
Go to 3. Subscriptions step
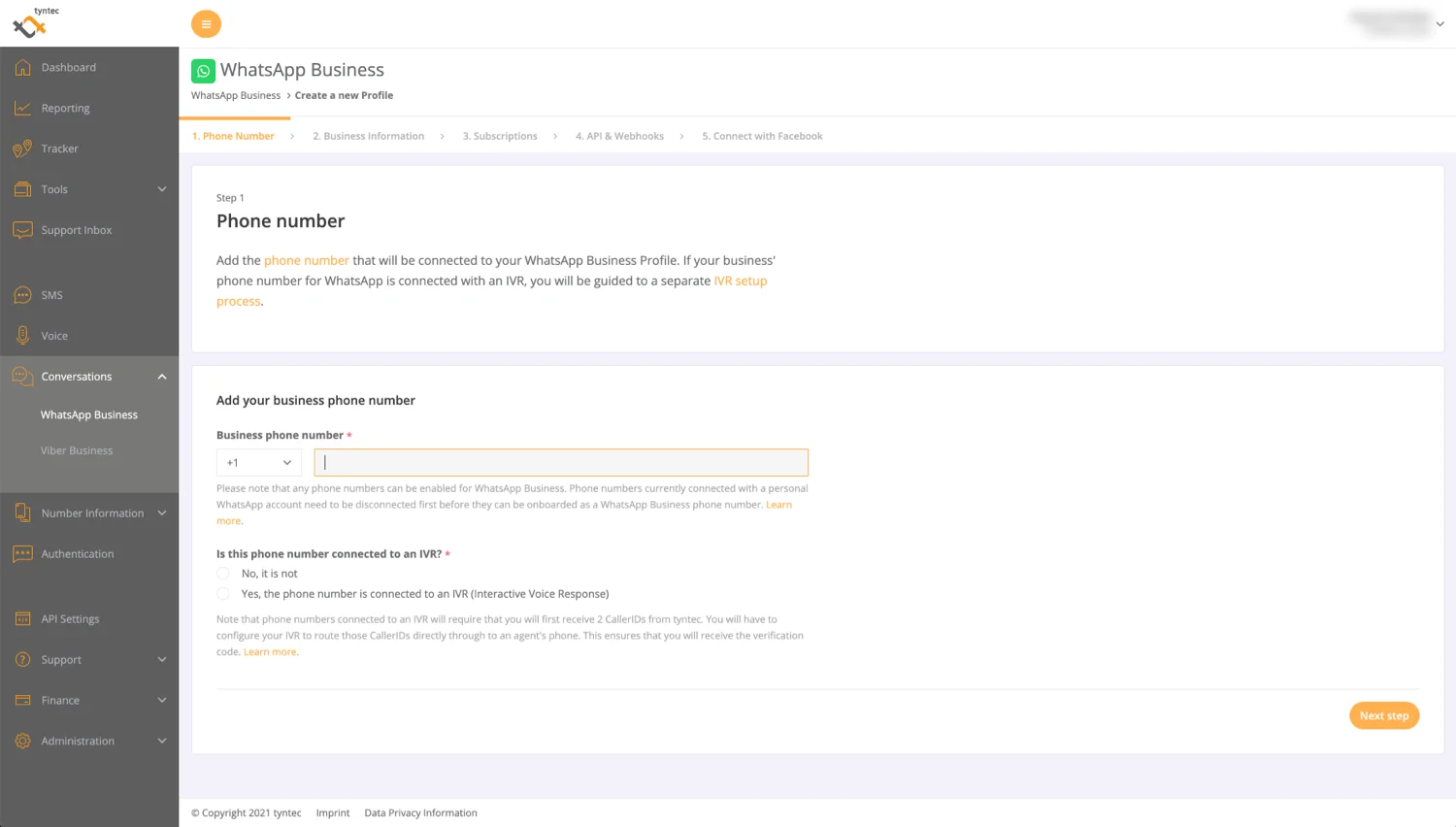click(x=500, y=137)
